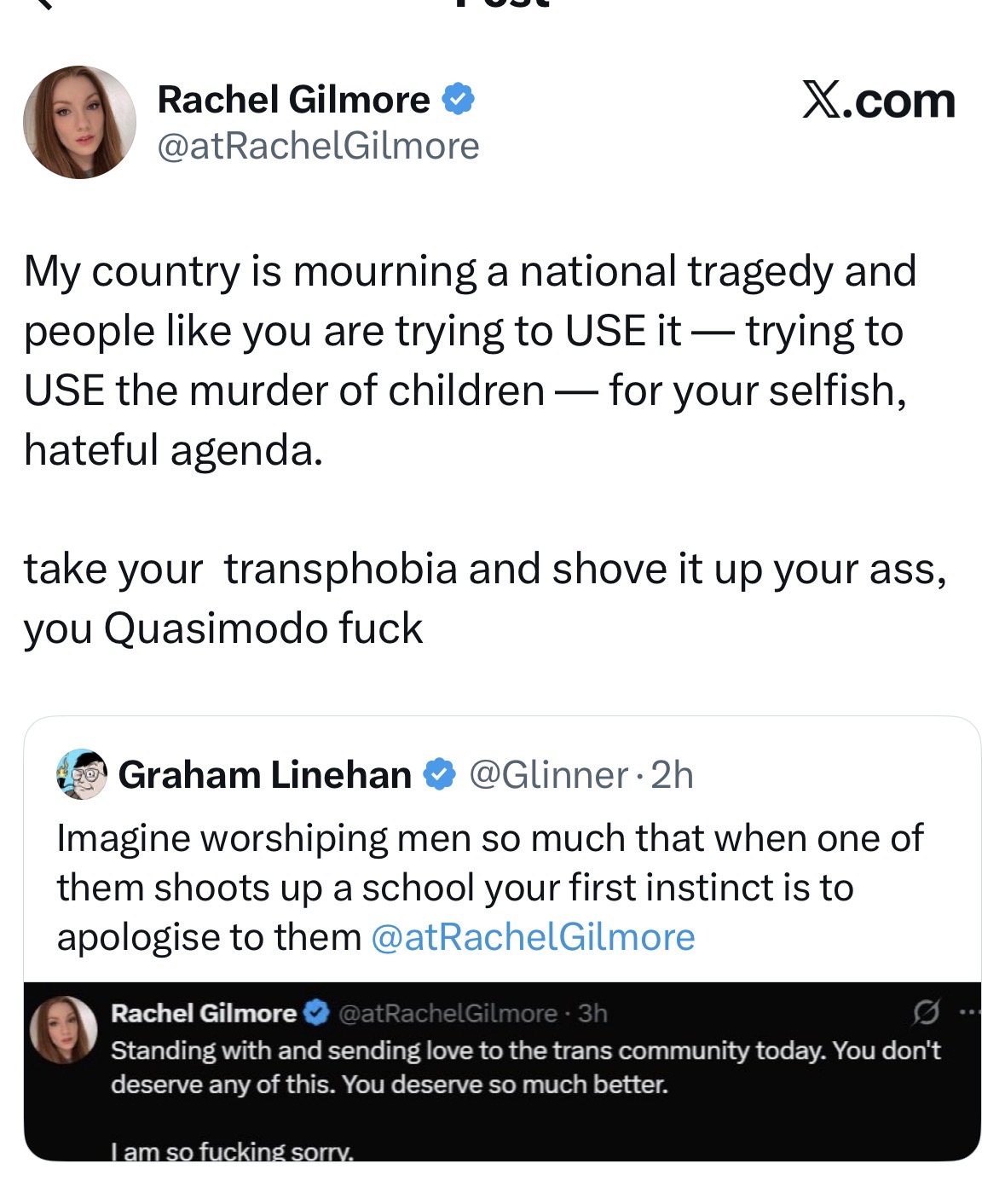Open the @atRachelGilmore mention link

(x=534, y=937)
